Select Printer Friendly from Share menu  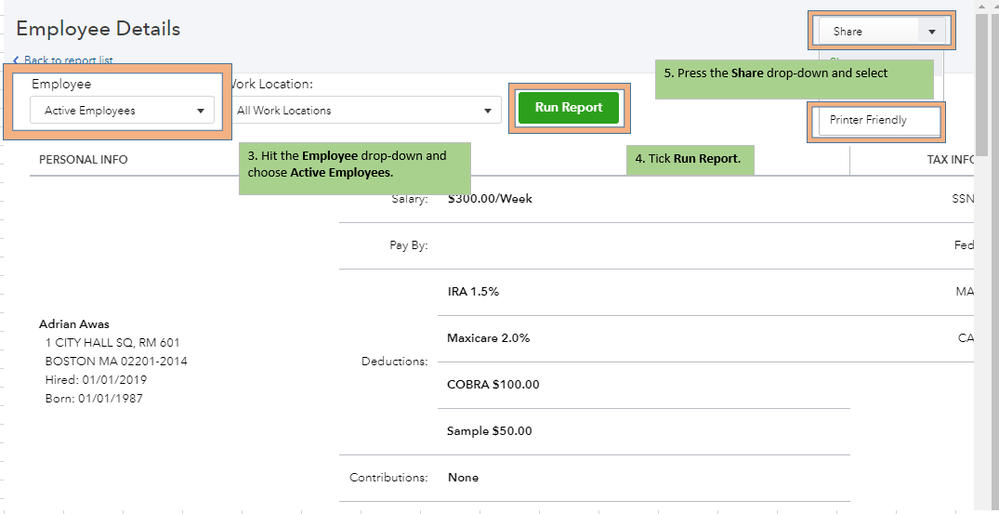[868, 120]
